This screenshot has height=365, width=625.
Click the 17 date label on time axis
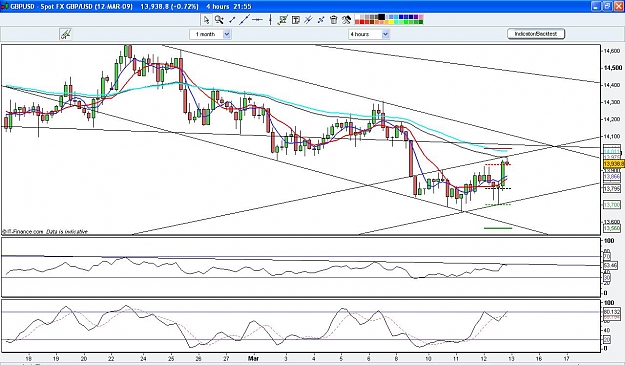(x=567, y=358)
